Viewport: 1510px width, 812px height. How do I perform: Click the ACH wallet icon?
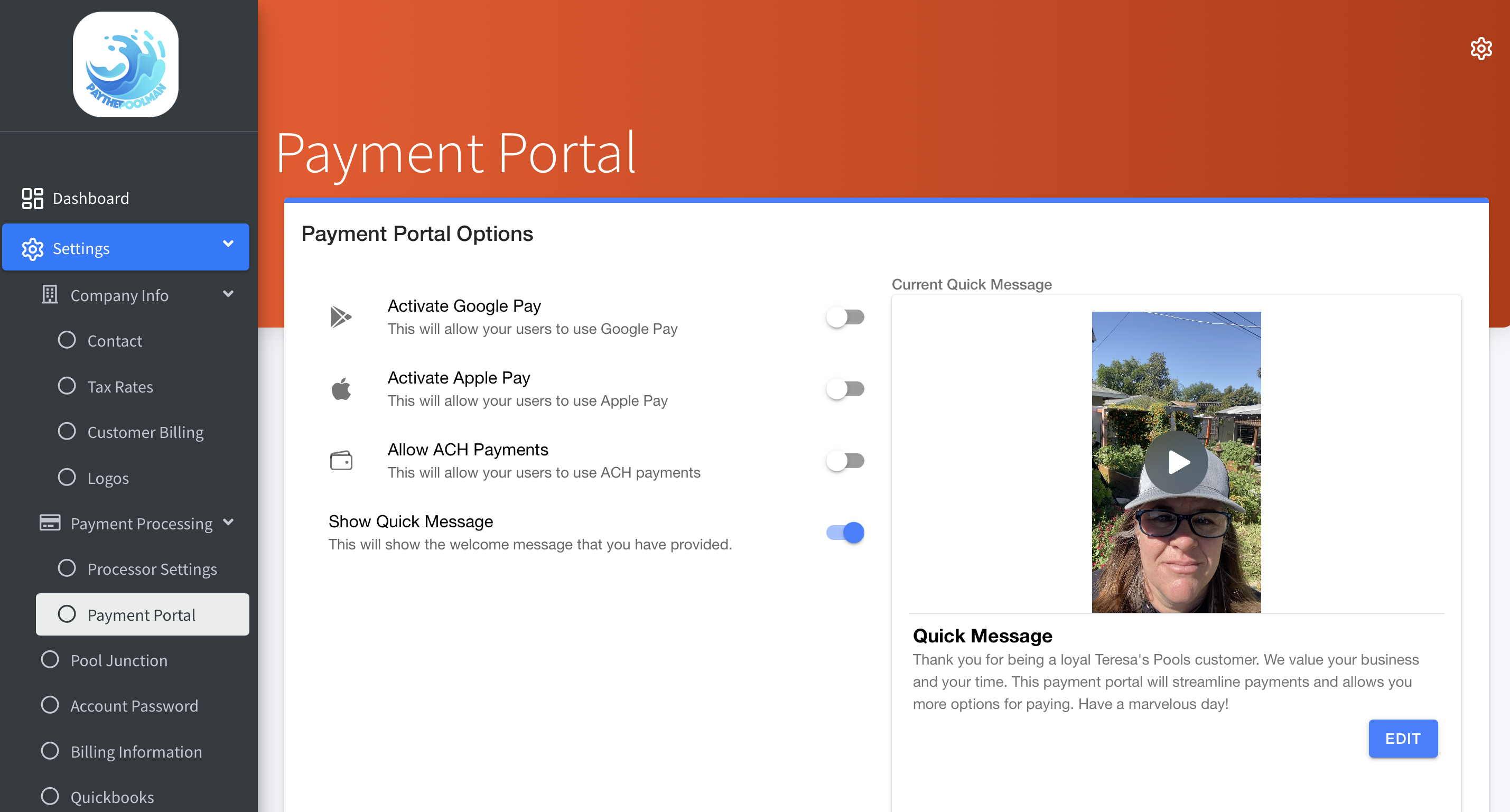point(341,460)
